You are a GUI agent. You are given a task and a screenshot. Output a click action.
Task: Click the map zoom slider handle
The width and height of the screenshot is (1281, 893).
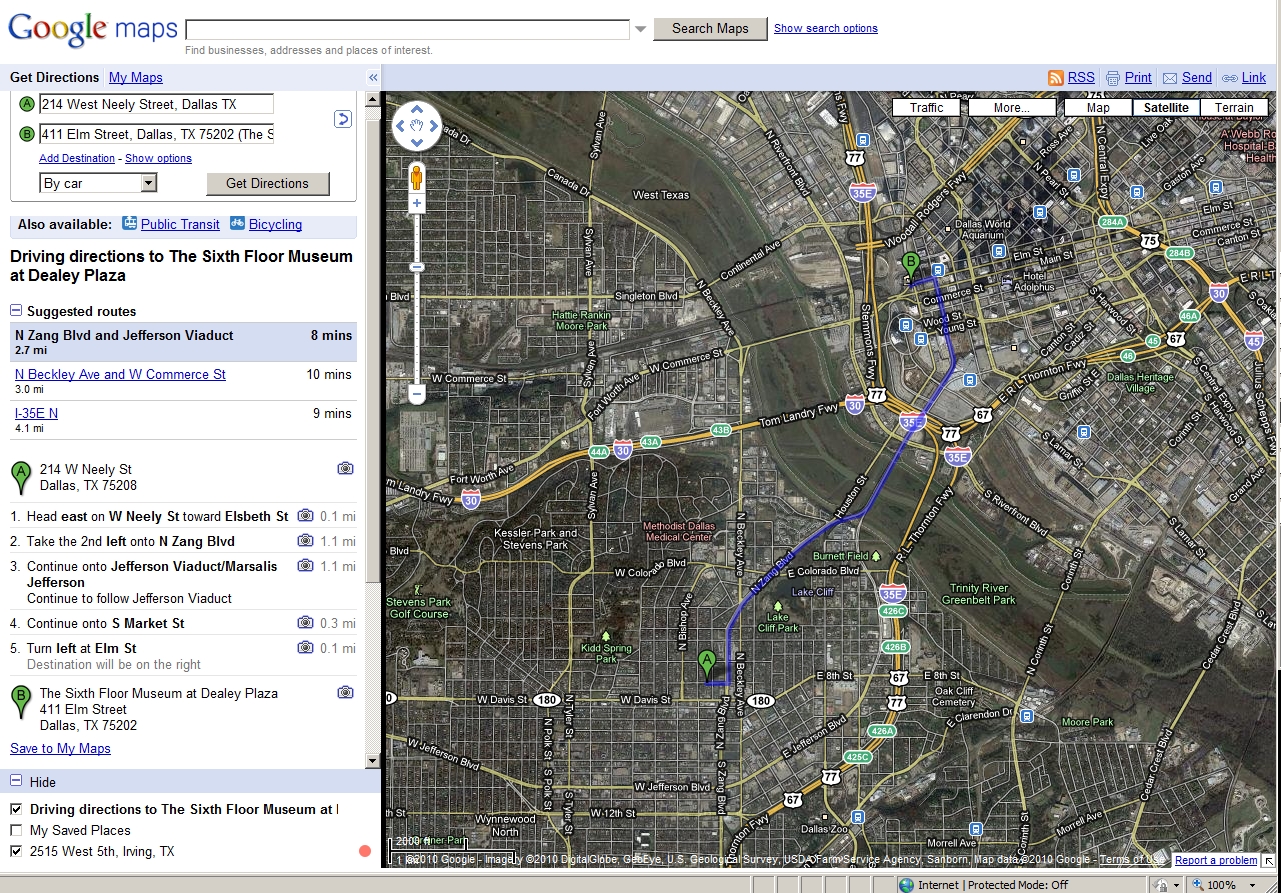pos(417,267)
